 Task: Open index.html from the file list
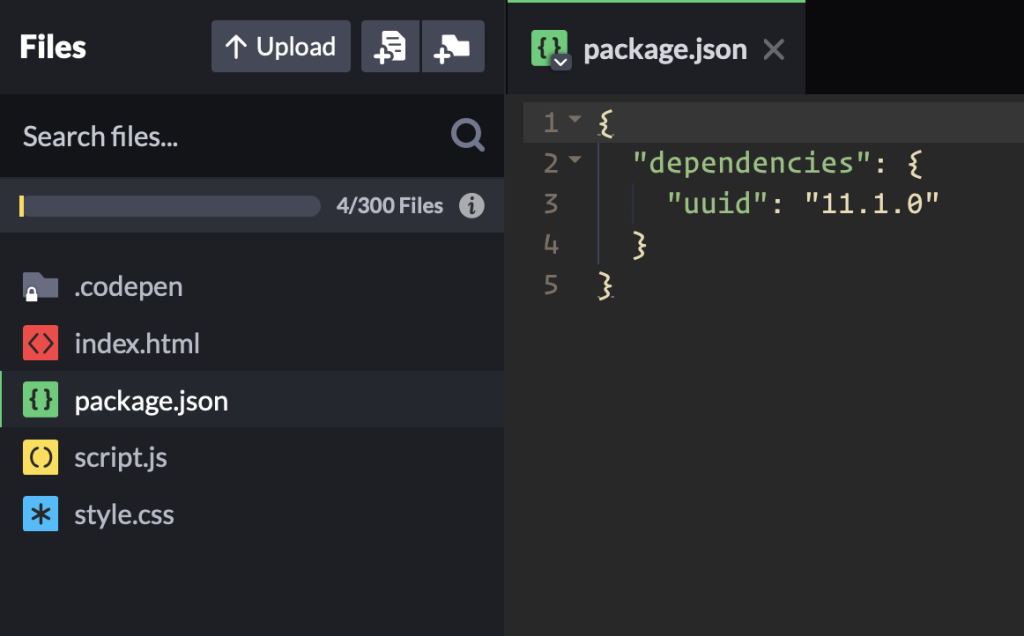pyautogui.click(x=136, y=344)
